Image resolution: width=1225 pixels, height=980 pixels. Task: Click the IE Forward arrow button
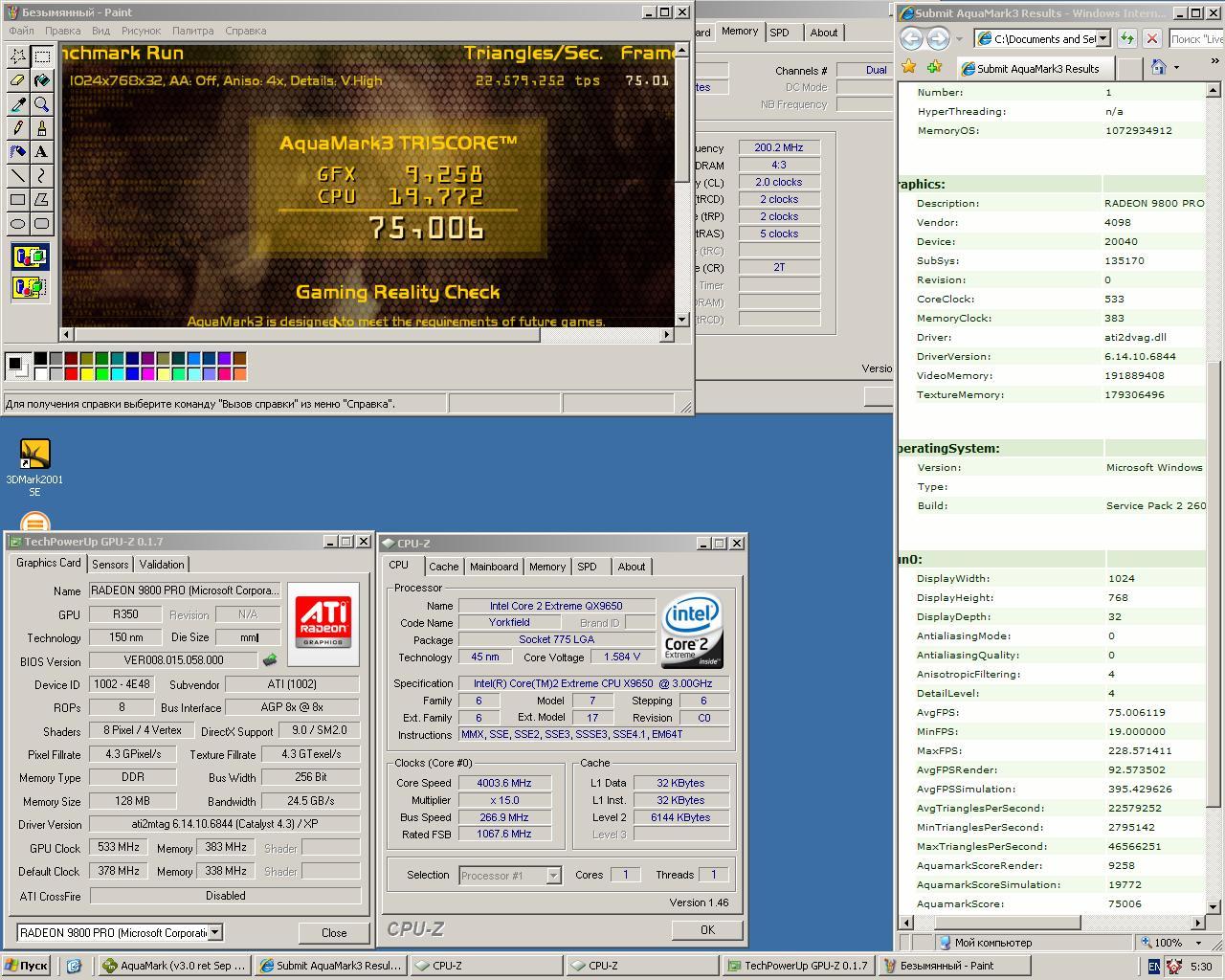click(938, 38)
